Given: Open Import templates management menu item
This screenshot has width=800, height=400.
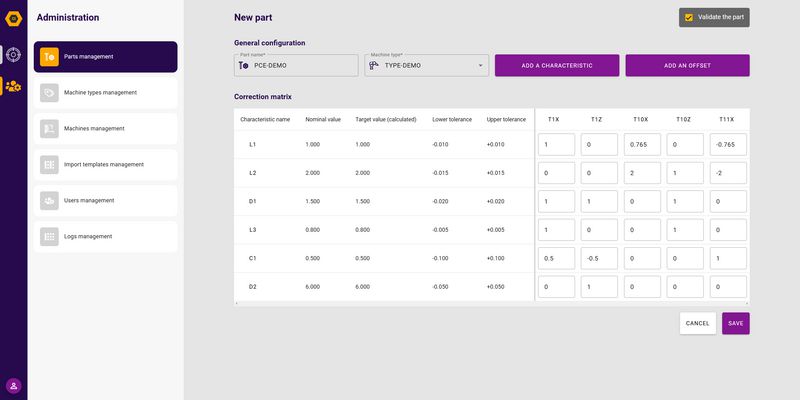Looking at the screenshot, I should [106, 165].
